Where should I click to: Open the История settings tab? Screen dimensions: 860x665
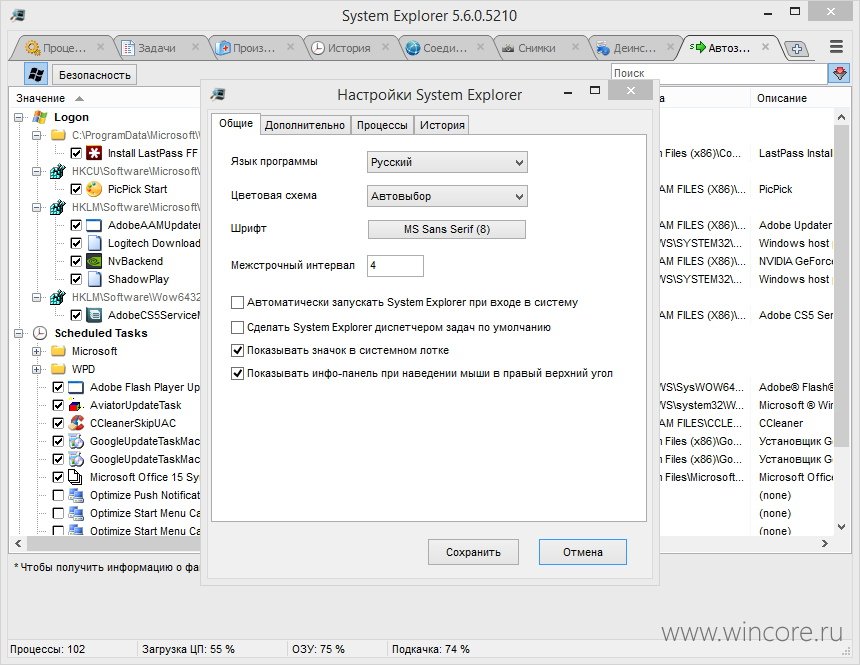pos(442,125)
